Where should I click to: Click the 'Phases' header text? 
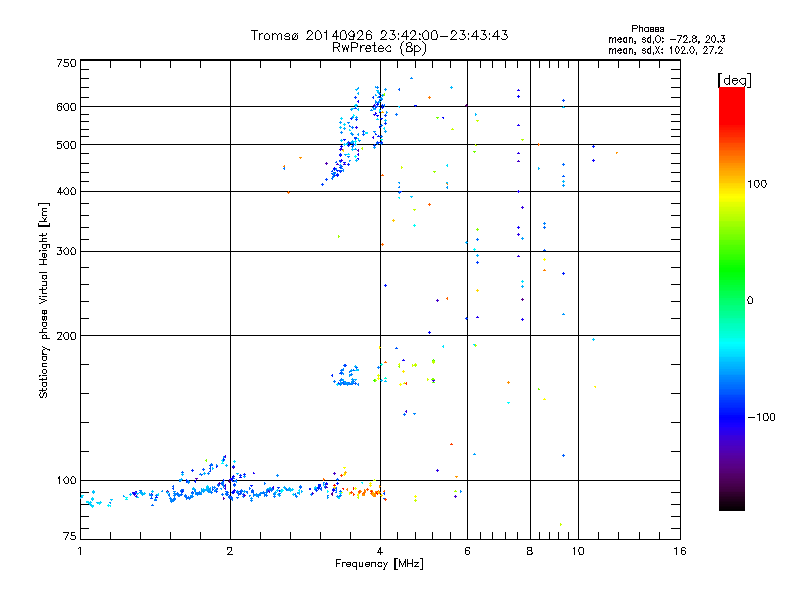tap(647, 29)
